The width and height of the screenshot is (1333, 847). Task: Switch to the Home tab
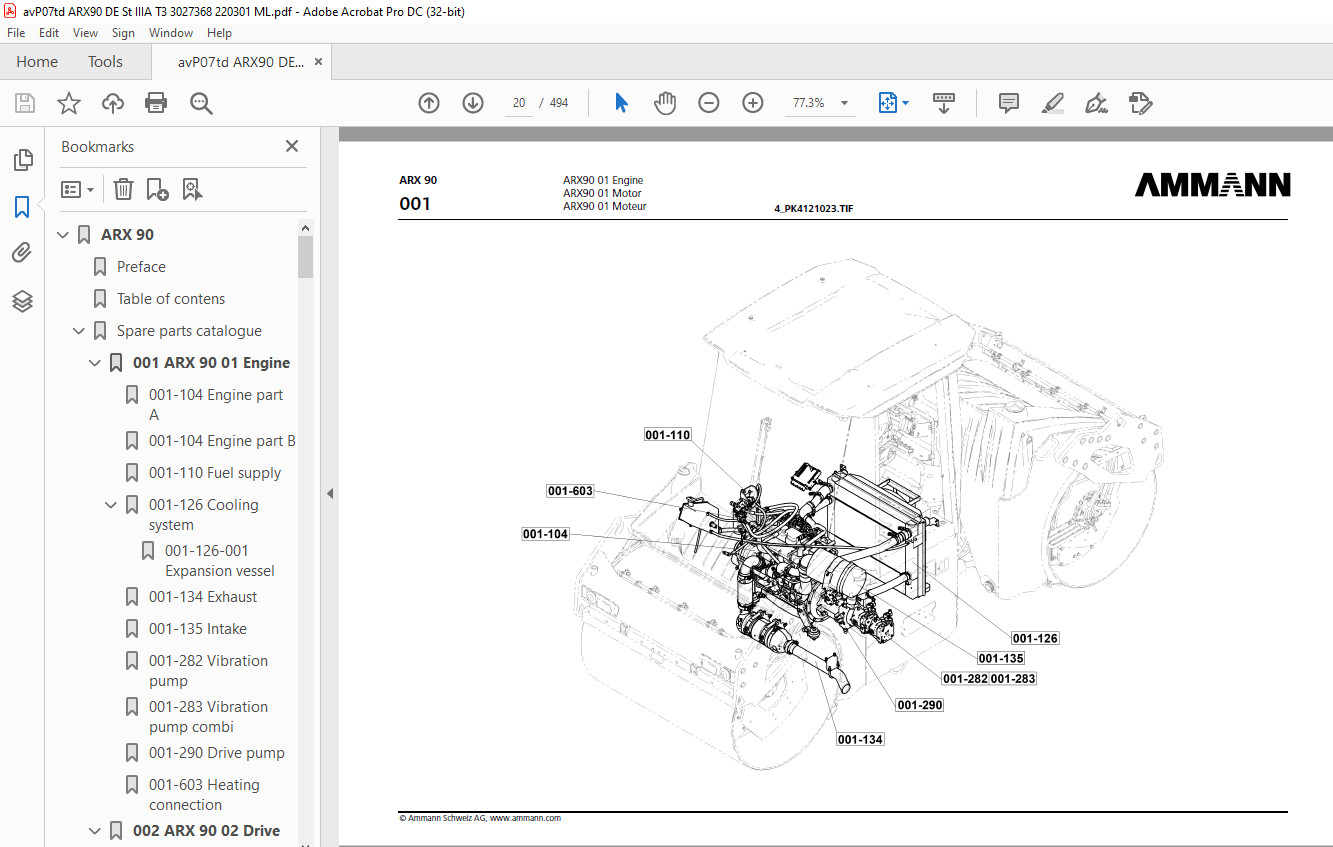click(x=37, y=62)
